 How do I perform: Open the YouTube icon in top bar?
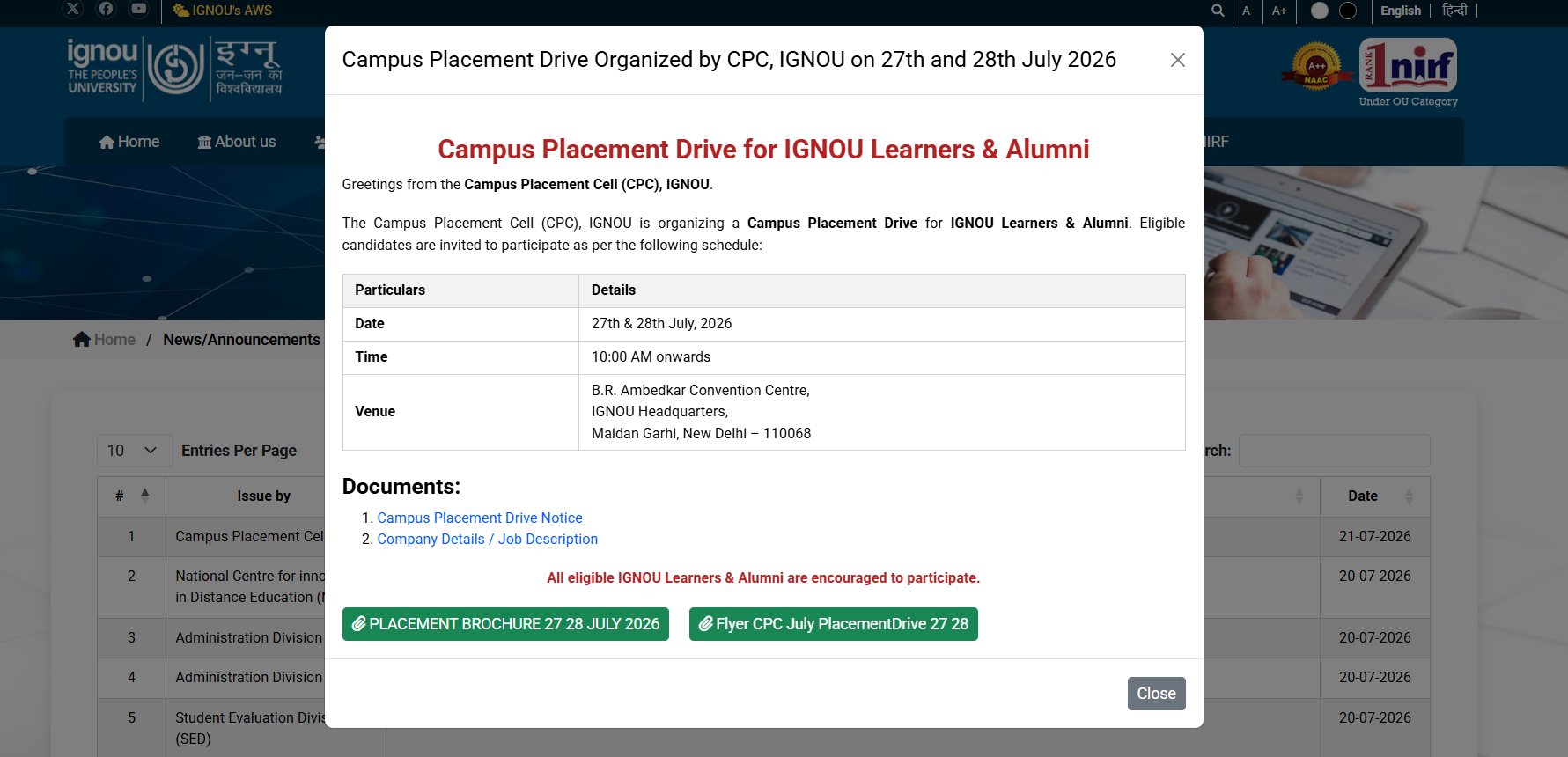point(139,9)
